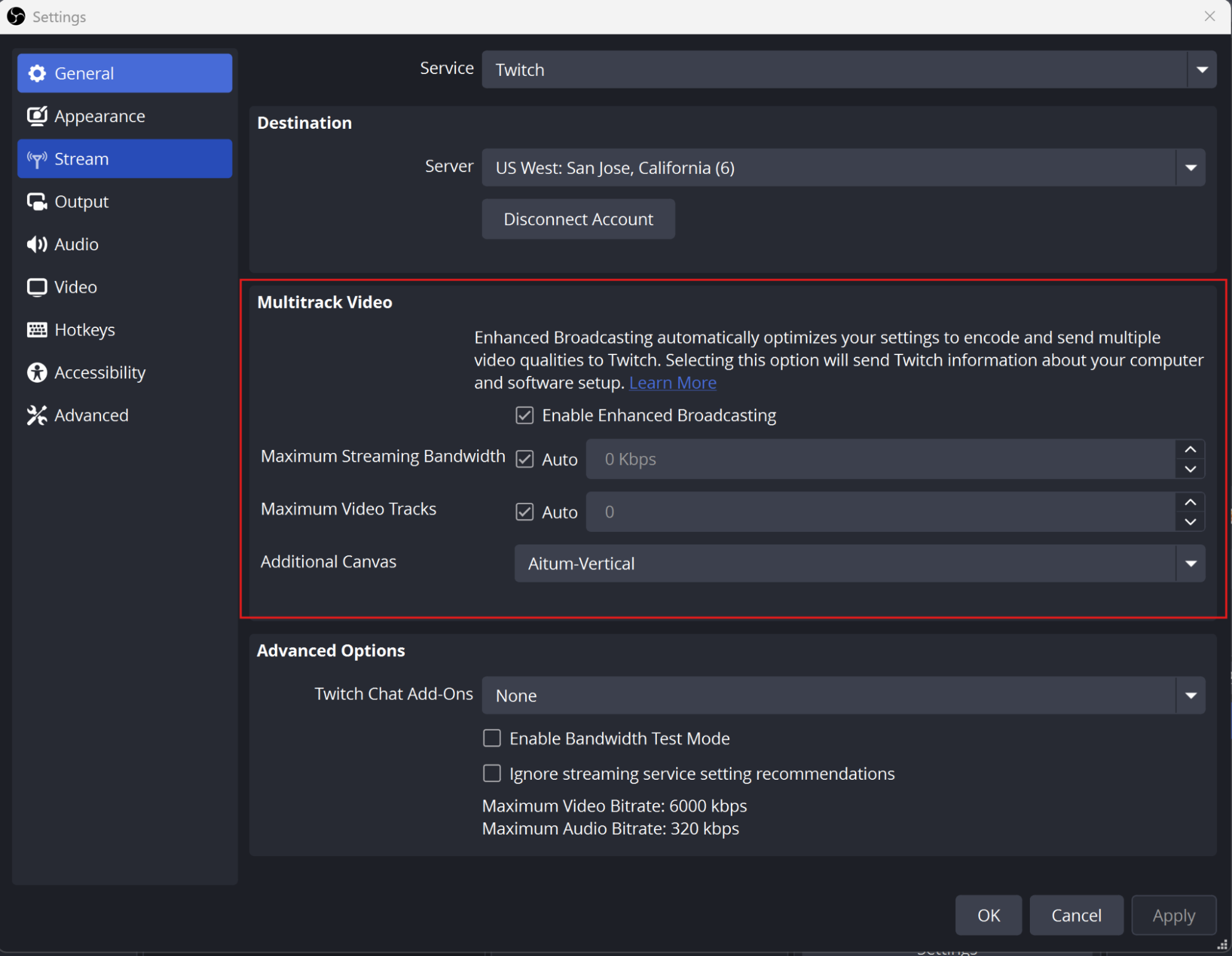Click the Hotkeys keyboard icon
The width and height of the screenshot is (1232, 956).
point(37,329)
